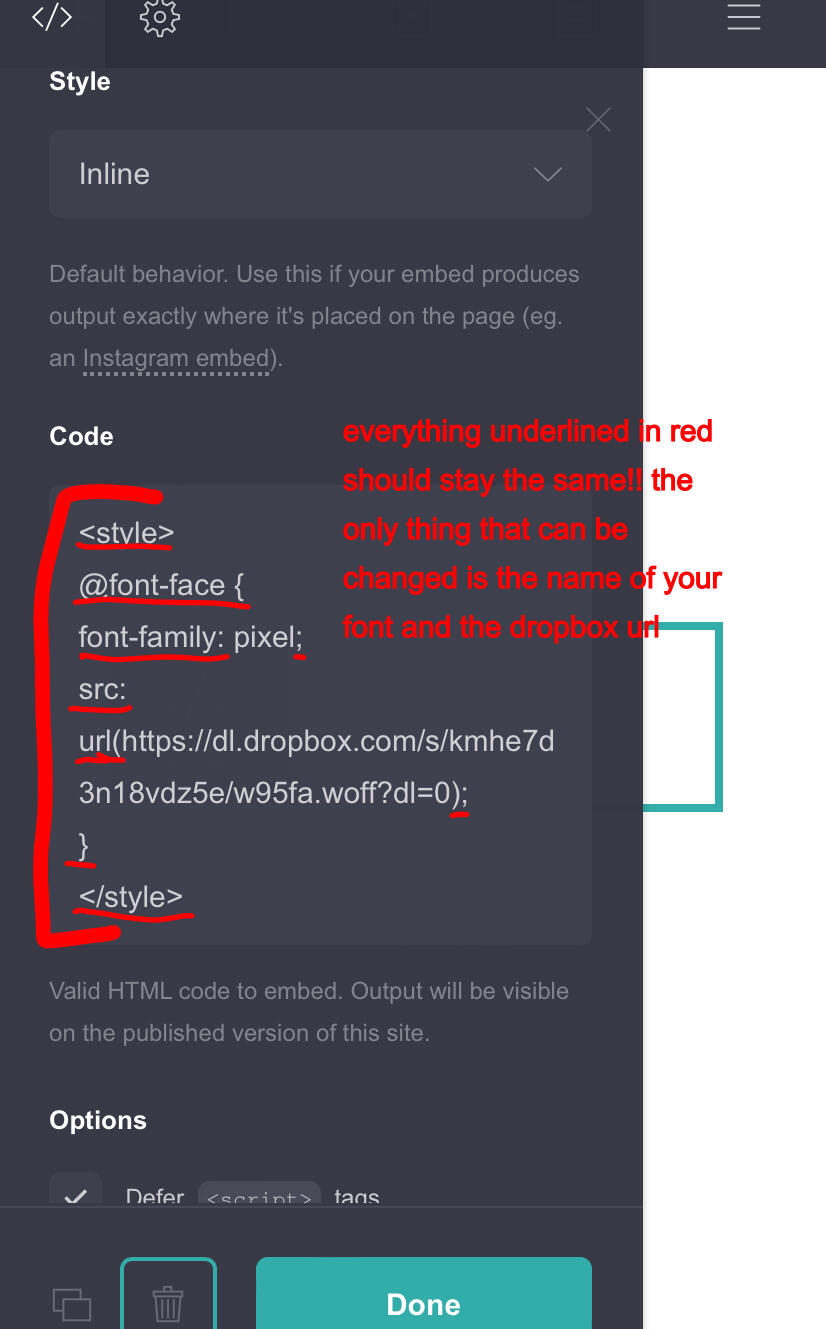
Task: Place cursor on the opening <style> line
Action: 127,534
